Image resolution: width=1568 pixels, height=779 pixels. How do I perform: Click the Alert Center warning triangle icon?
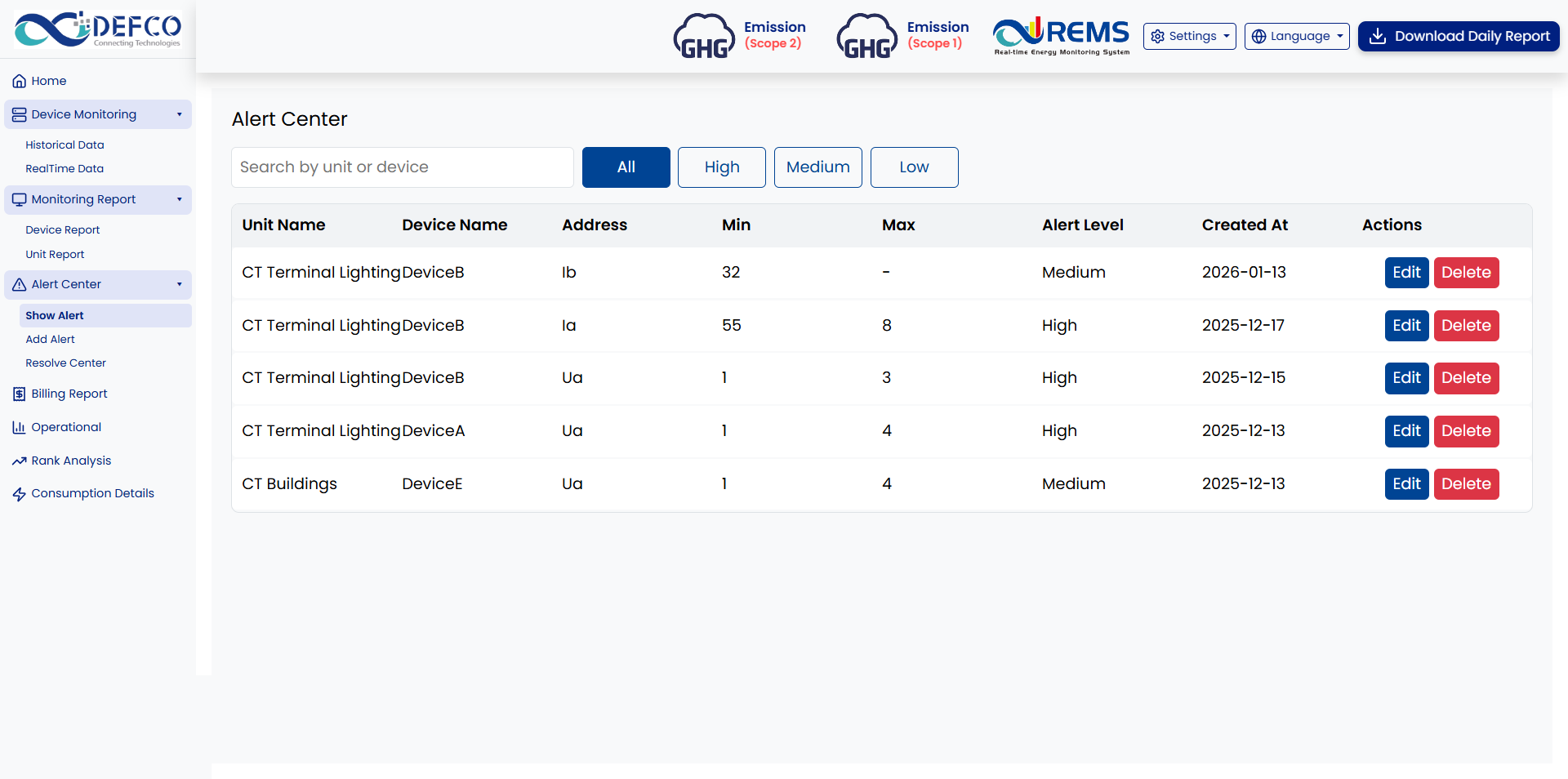click(x=19, y=284)
